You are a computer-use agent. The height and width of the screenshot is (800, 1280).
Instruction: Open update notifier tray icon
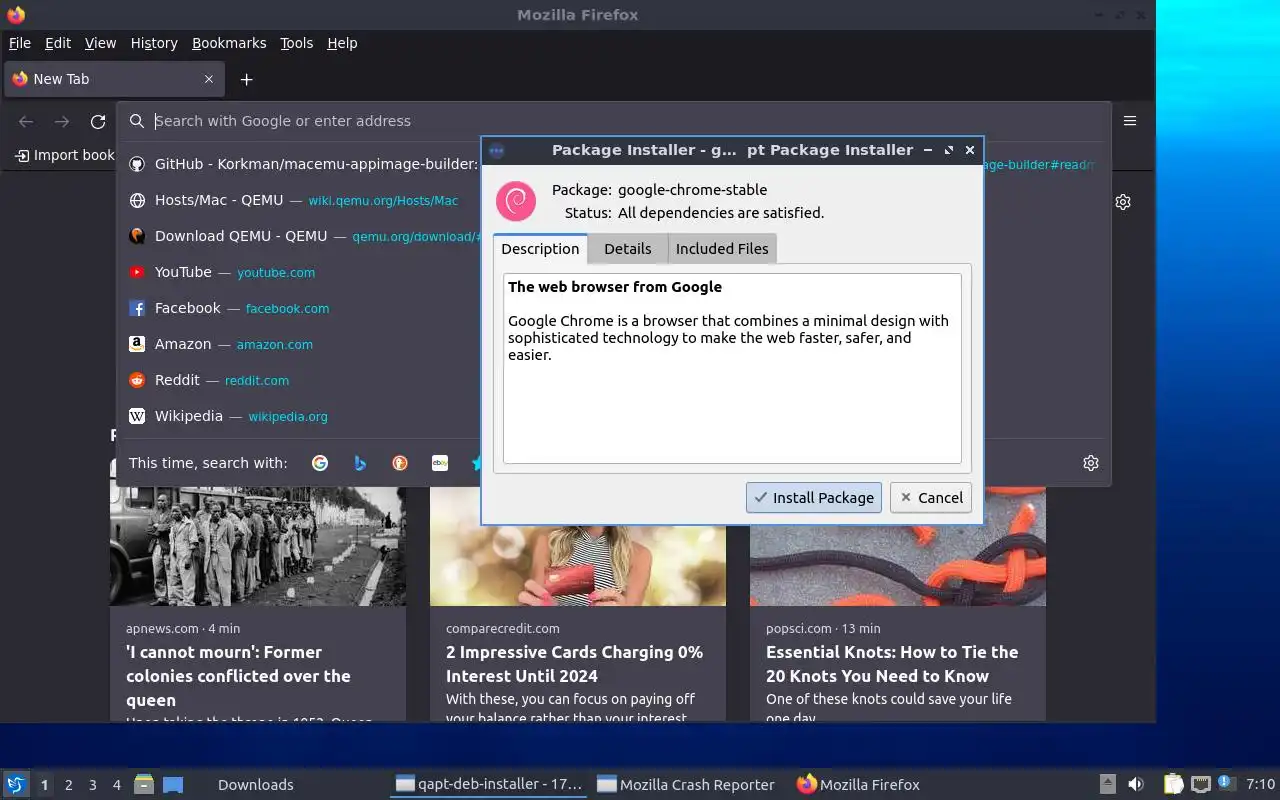click(x=1226, y=783)
